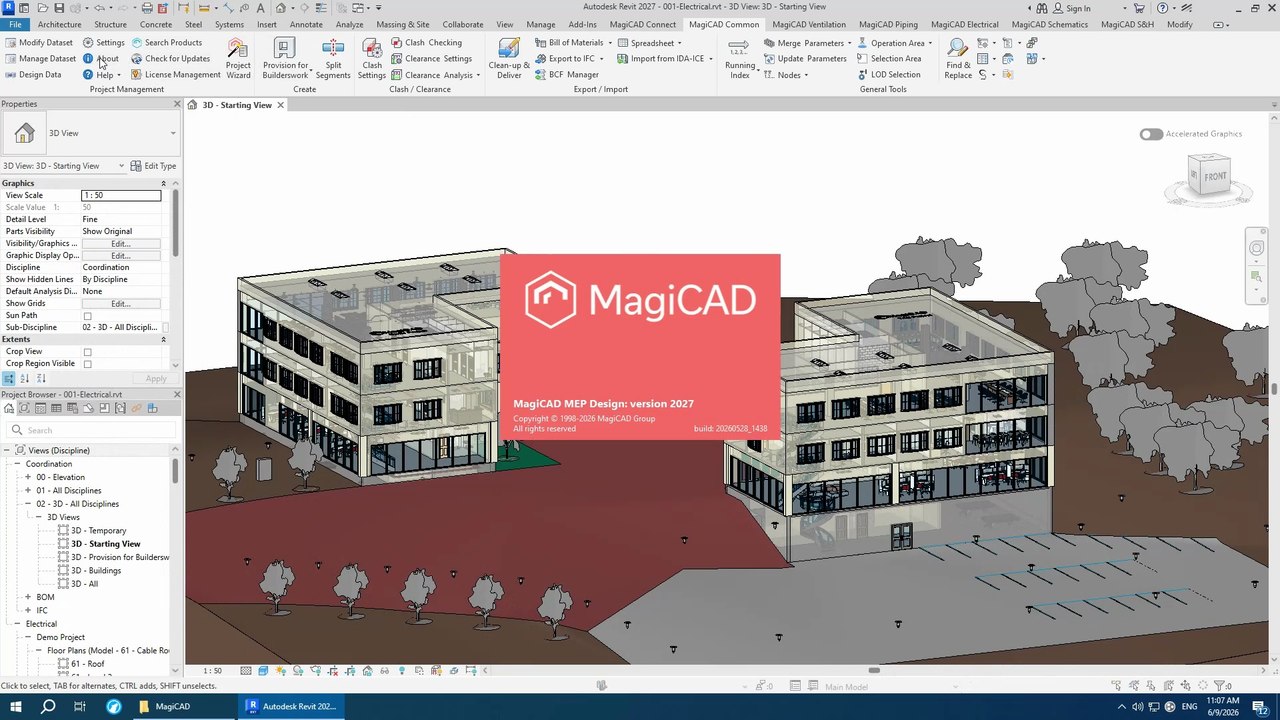Collapse the Electrical tree node
Image resolution: width=1280 pixels, height=720 pixels.
[17, 624]
